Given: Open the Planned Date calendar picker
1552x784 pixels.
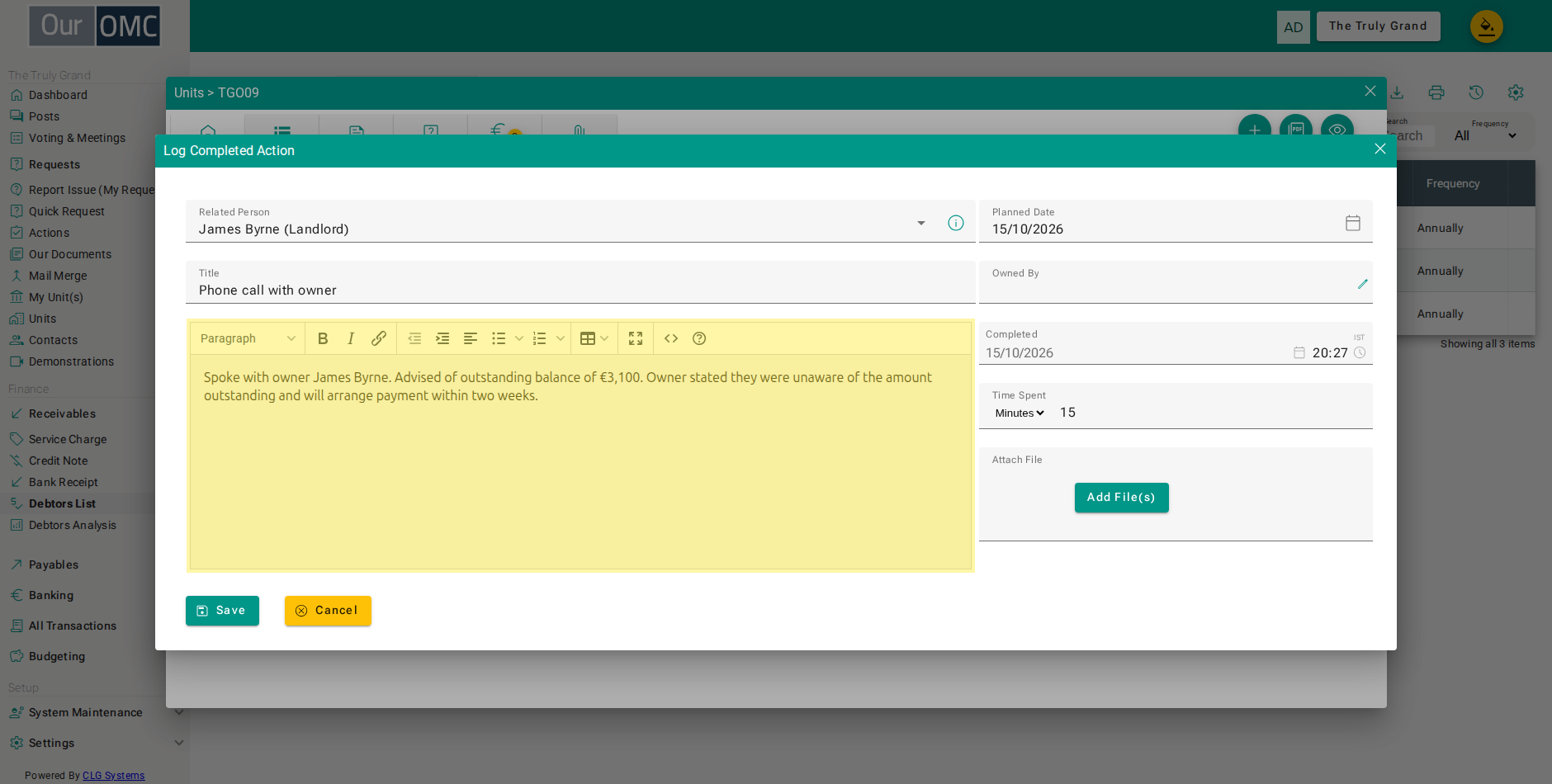Looking at the screenshot, I should point(1353,223).
